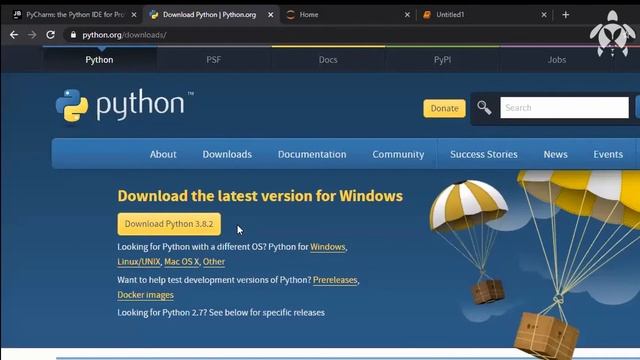Follow the Windows link
This screenshot has height=360, width=640.
328,247
